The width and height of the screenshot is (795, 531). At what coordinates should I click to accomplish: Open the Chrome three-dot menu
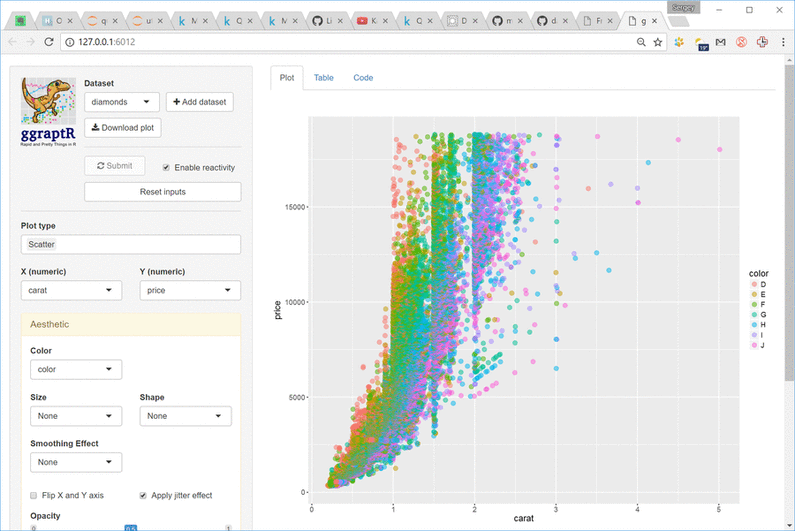[x=781, y=42]
